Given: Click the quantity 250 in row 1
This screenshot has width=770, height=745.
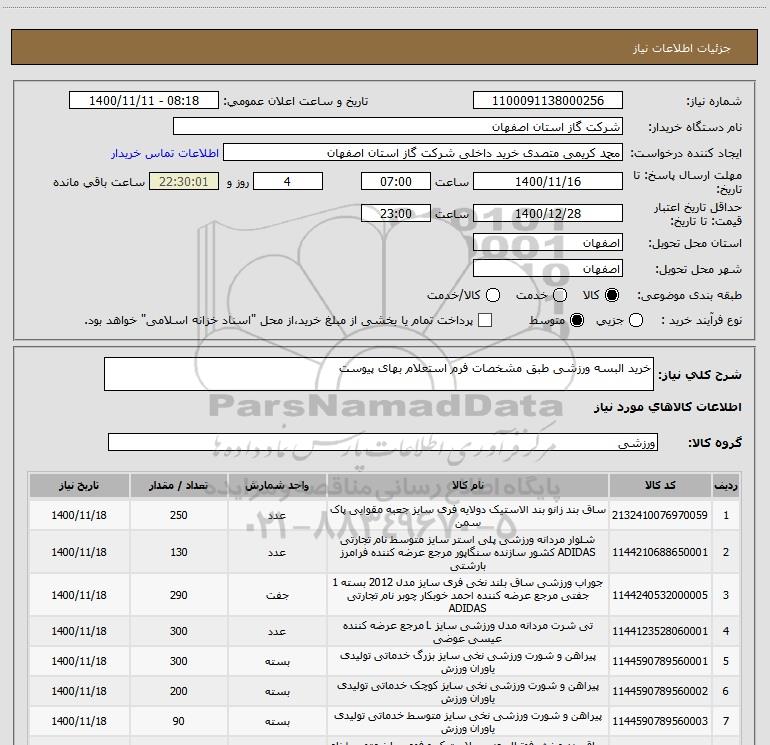Looking at the screenshot, I should pos(178,515).
